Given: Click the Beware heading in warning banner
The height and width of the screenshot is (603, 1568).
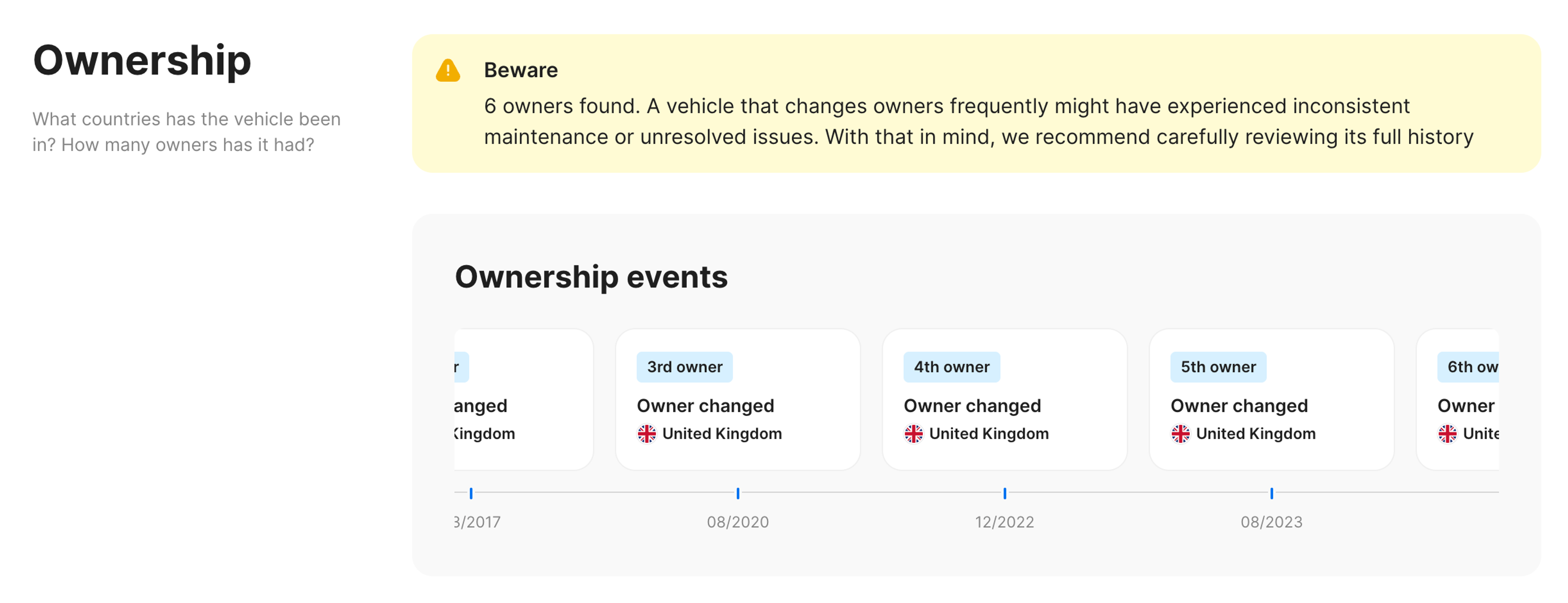Looking at the screenshot, I should pos(521,70).
